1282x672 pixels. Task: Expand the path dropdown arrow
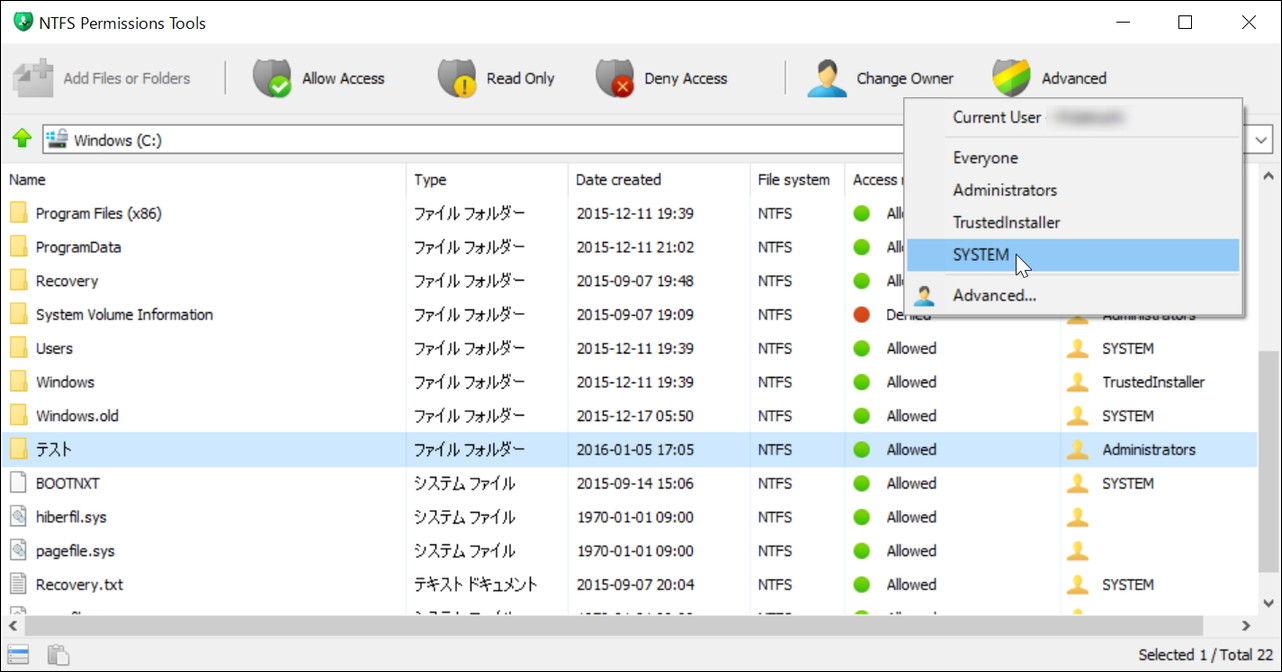(x=1260, y=140)
